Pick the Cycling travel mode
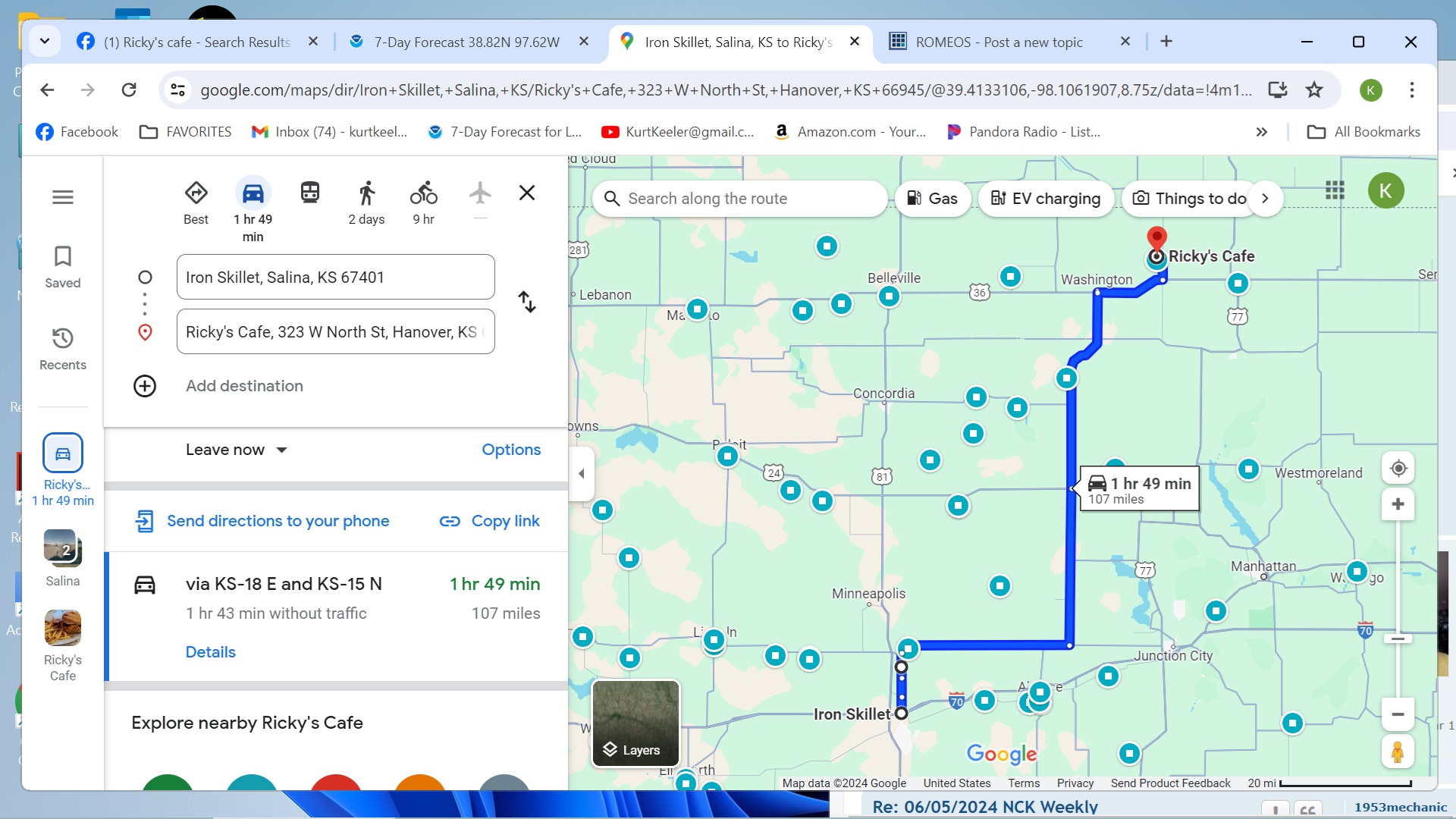Screen dimensions: 1456x819 [423, 193]
